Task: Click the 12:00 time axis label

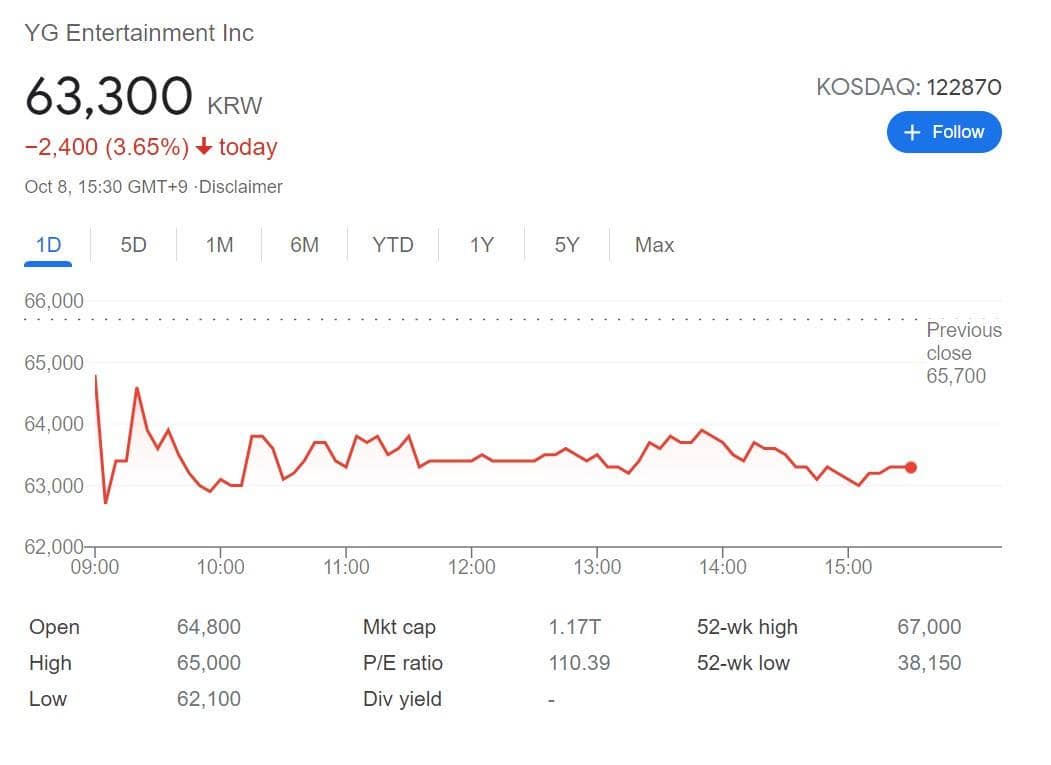Action: pos(471,567)
